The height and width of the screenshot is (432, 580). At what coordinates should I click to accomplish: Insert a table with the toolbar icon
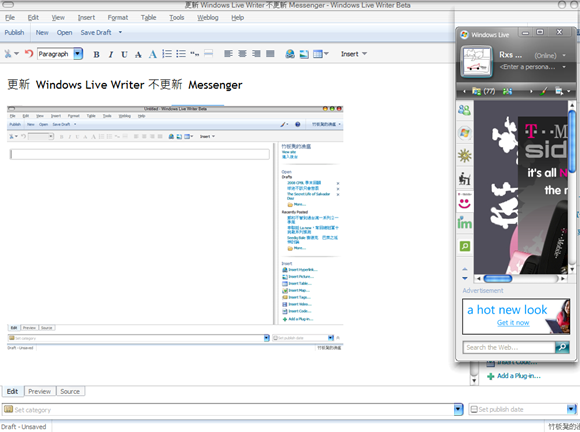click(x=318, y=54)
